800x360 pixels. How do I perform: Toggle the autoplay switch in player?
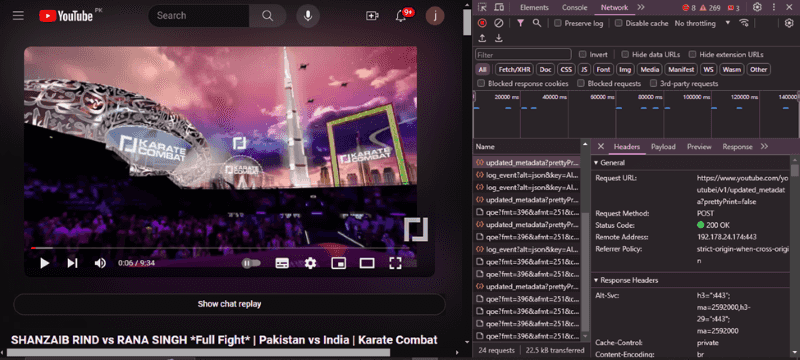click(x=251, y=263)
